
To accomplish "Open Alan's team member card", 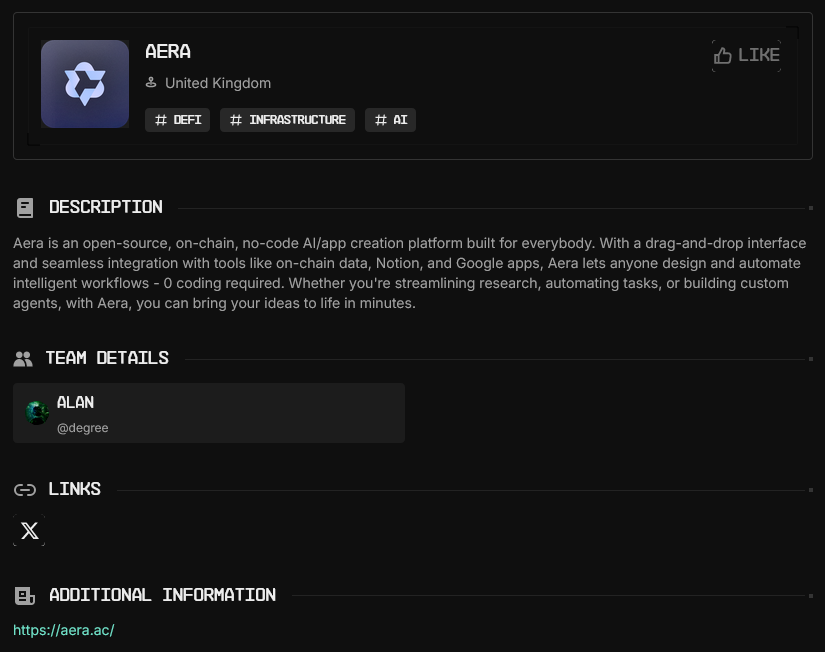I will click(x=209, y=413).
